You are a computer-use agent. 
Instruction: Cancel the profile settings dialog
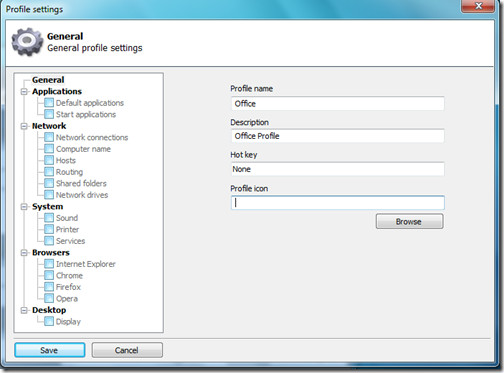pyautogui.click(x=127, y=350)
